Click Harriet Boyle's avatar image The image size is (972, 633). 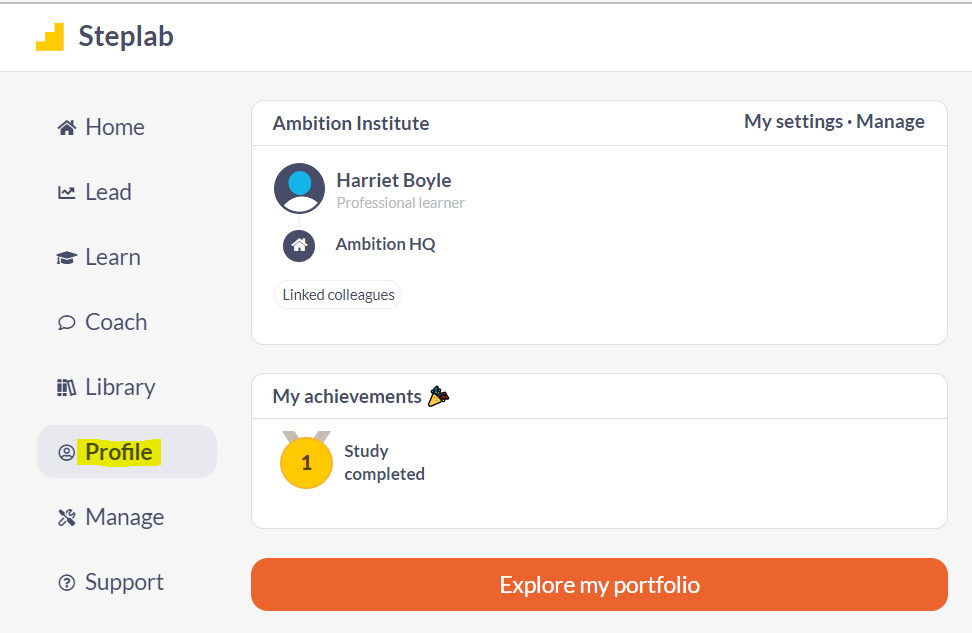tap(299, 188)
